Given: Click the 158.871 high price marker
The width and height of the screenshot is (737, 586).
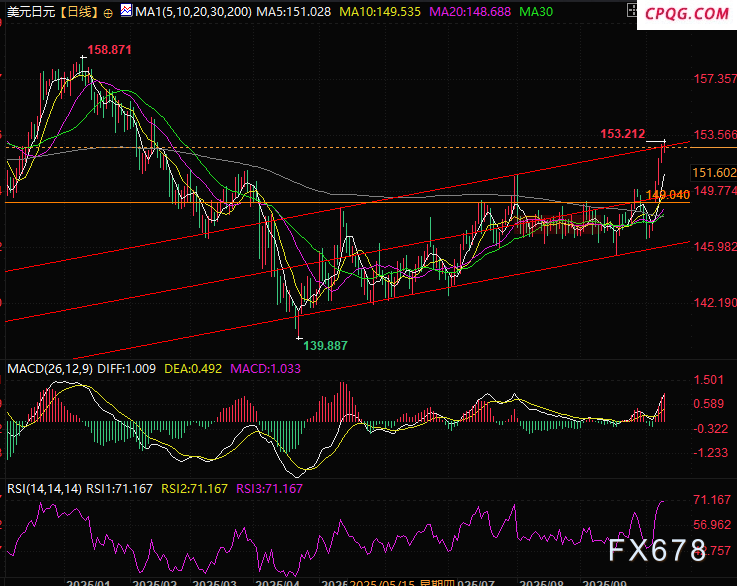Looking at the screenshot, I should coord(110,49).
